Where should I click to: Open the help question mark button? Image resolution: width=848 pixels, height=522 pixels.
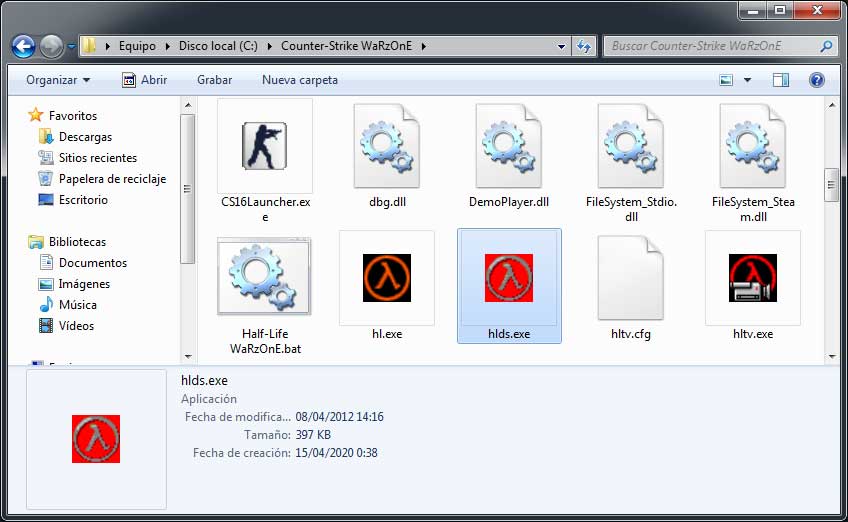click(816, 80)
